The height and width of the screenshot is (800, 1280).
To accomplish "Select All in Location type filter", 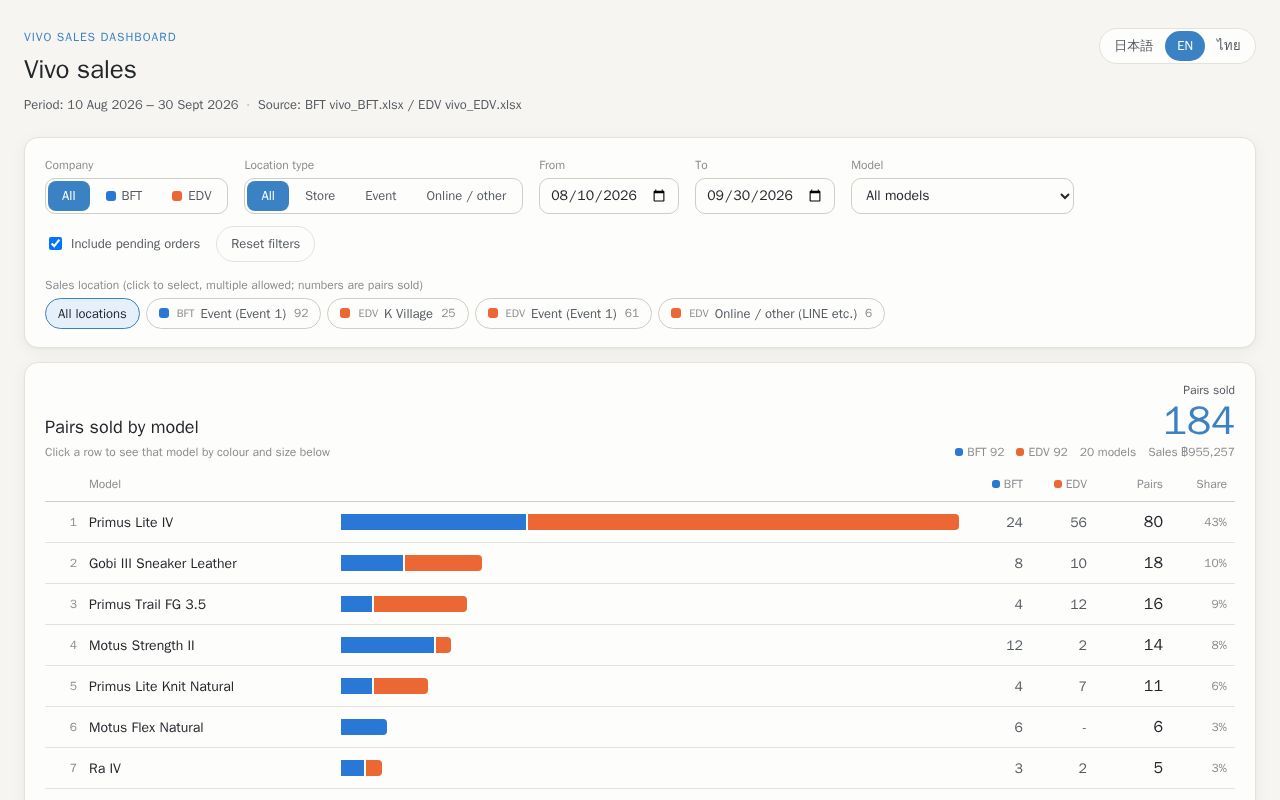I will click(x=268, y=196).
